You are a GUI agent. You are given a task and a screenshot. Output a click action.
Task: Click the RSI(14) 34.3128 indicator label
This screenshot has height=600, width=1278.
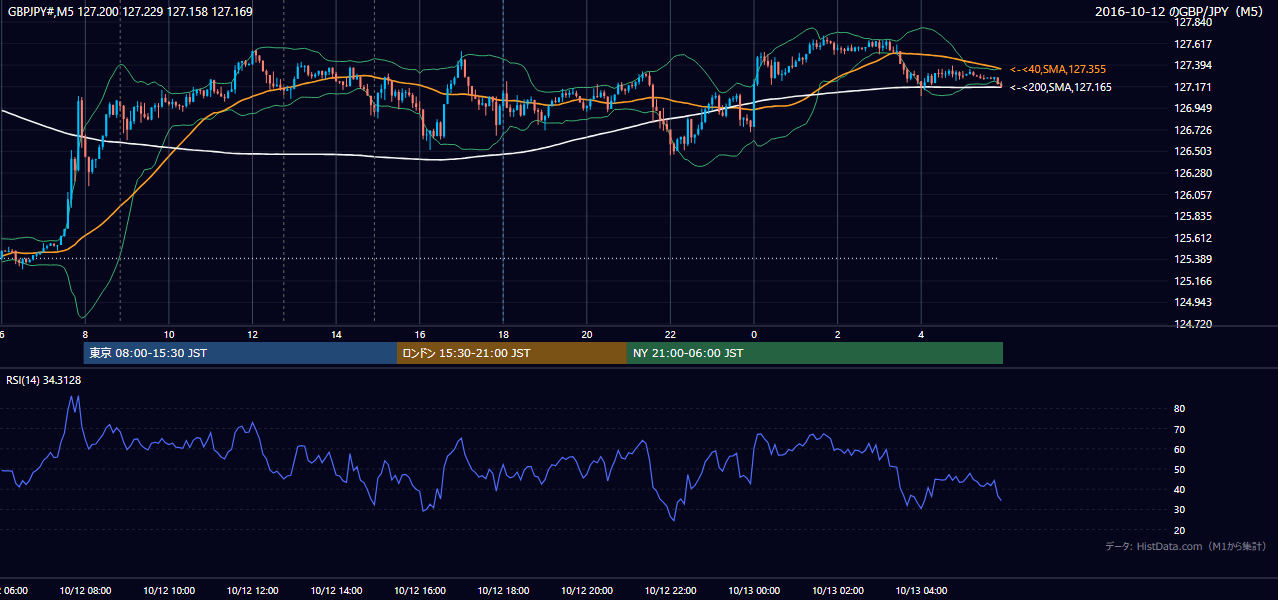coord(44,380)
